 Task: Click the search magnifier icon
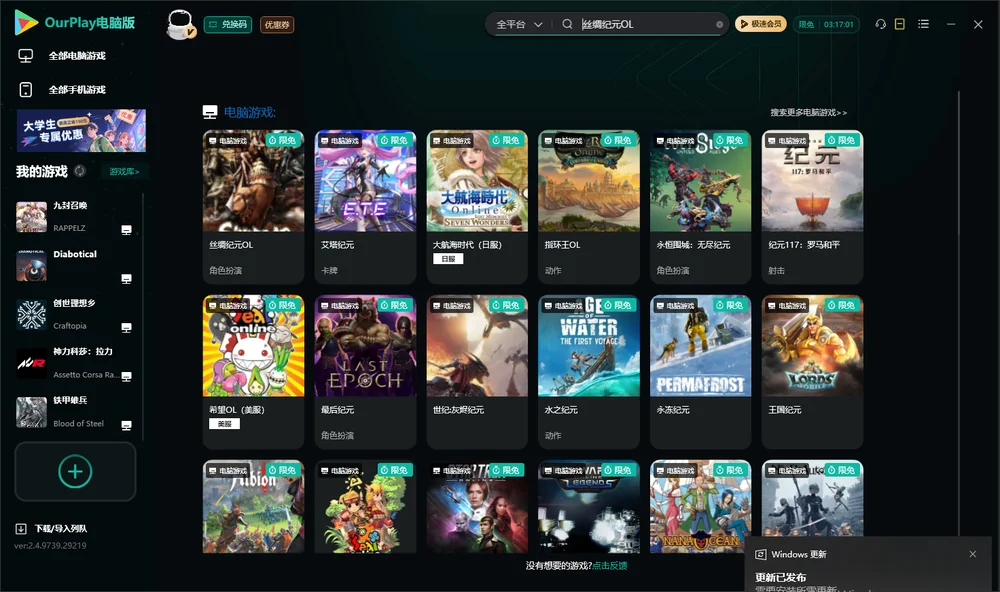[567, 24]
